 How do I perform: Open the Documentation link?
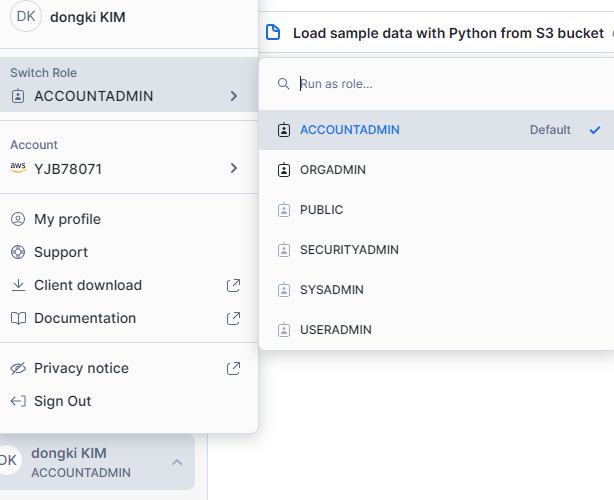(x=85, y=318)
